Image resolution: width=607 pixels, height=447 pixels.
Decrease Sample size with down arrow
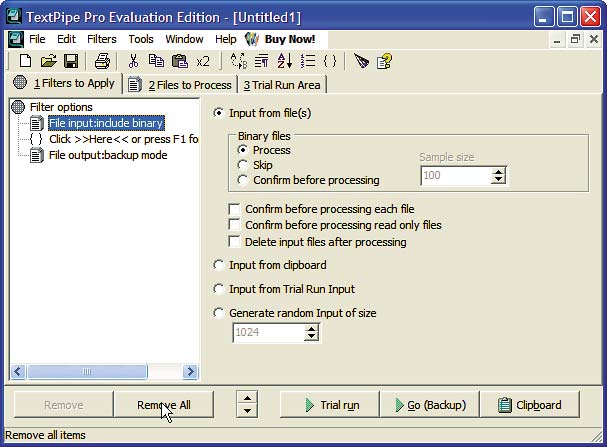click(x=498, y=180)
